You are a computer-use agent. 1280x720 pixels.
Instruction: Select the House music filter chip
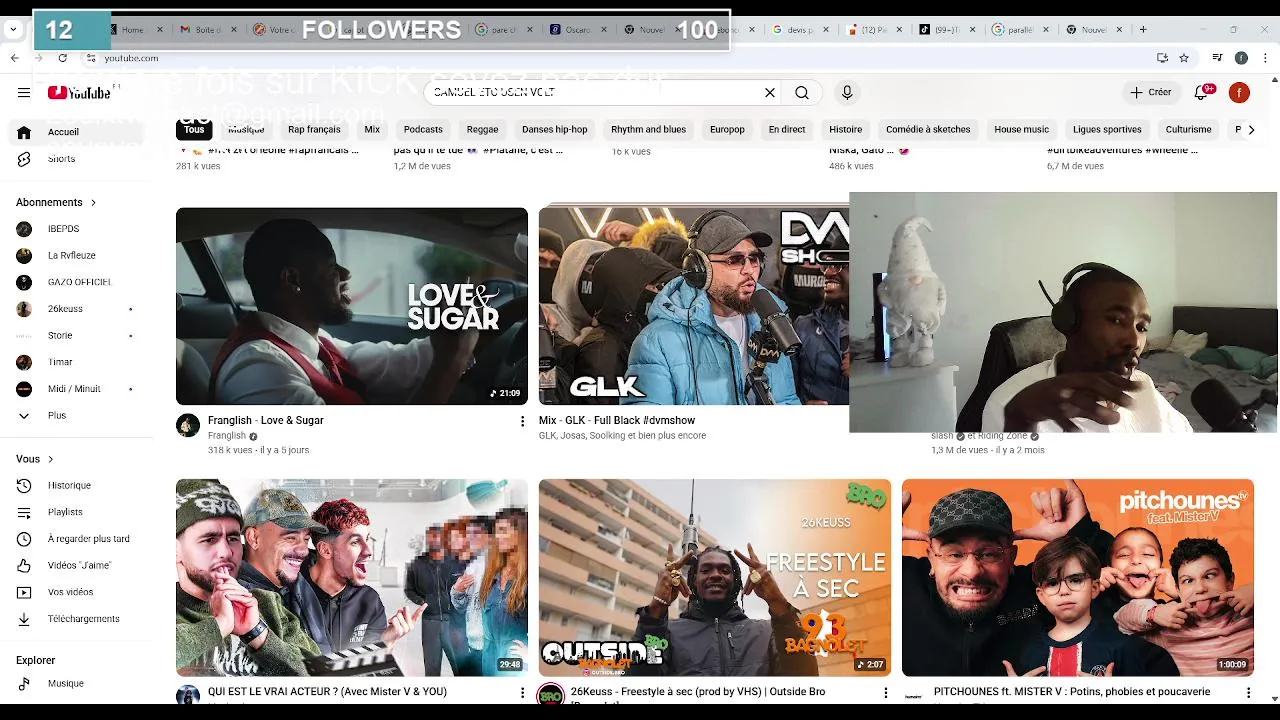click(x=1021, y=129)
